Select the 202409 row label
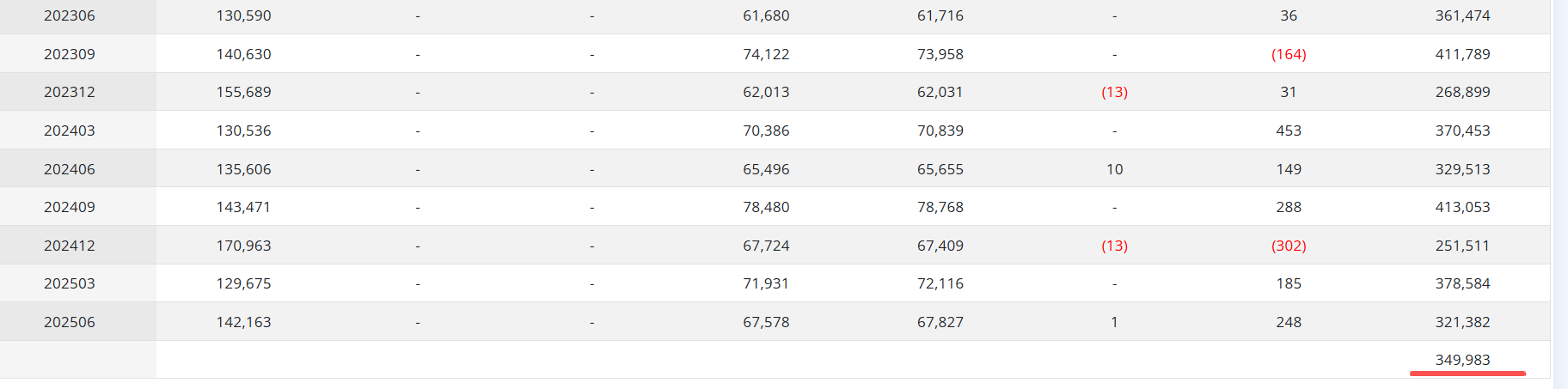Screen dimensions: 1568x389 click(x=70, y=207)
